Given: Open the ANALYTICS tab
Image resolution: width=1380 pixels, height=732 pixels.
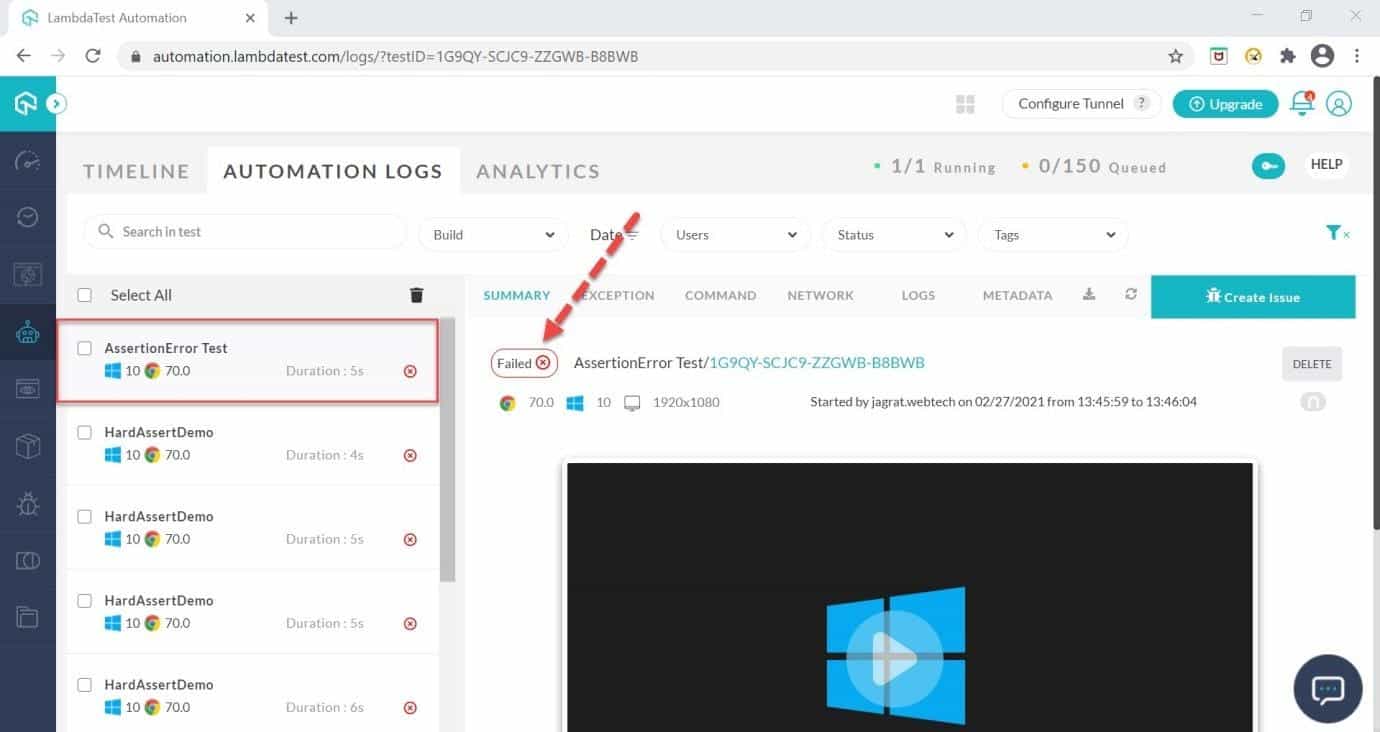Looking at the screenshot, I should tap(538, 171).
